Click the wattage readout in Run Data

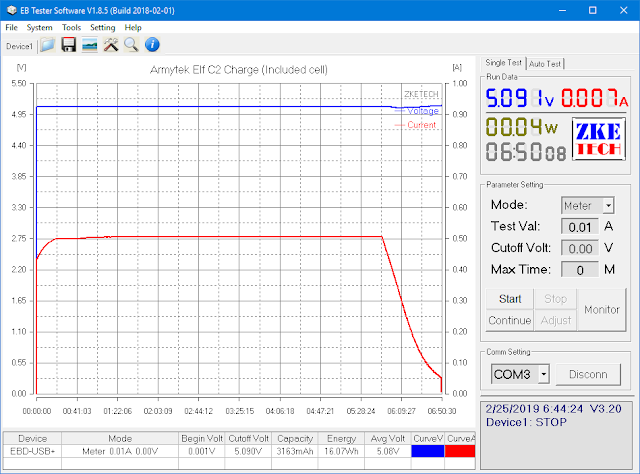click(x=522, y=127)
